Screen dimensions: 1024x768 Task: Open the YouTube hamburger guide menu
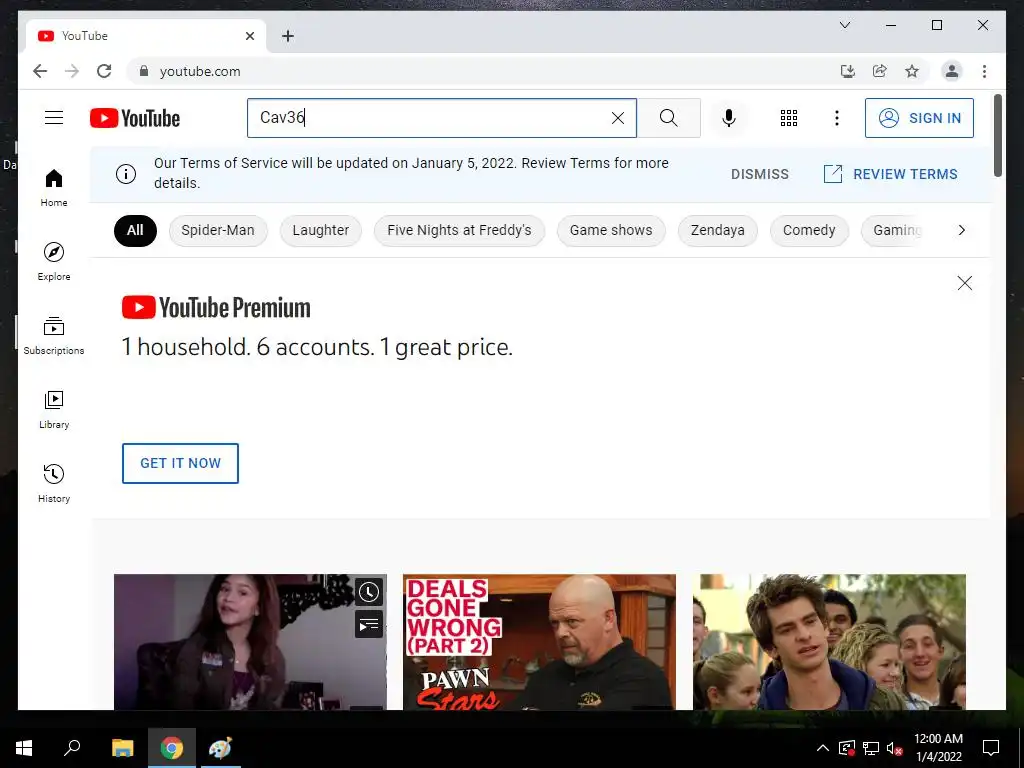(54, 118)
